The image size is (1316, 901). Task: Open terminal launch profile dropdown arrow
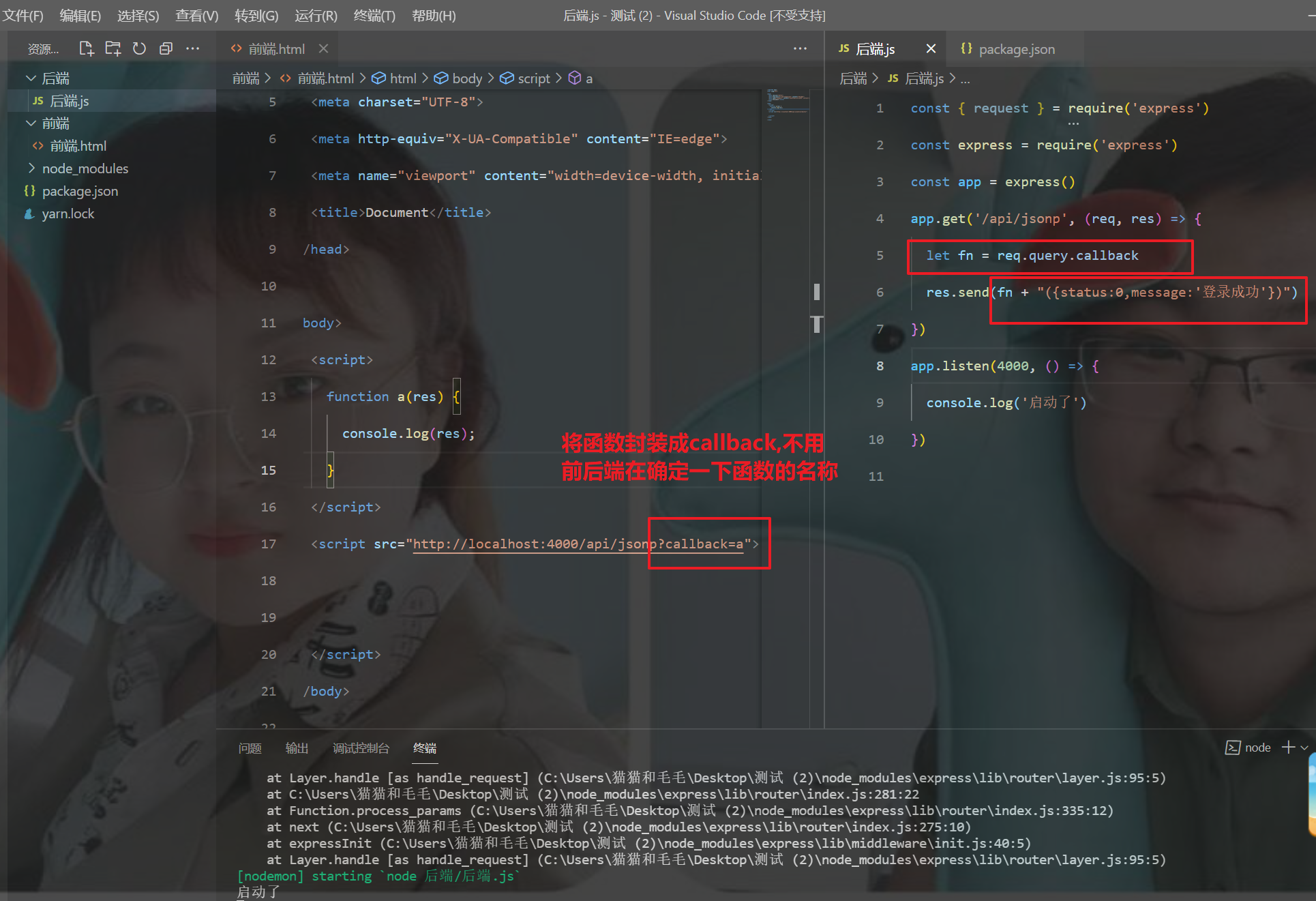[1304, 748]
